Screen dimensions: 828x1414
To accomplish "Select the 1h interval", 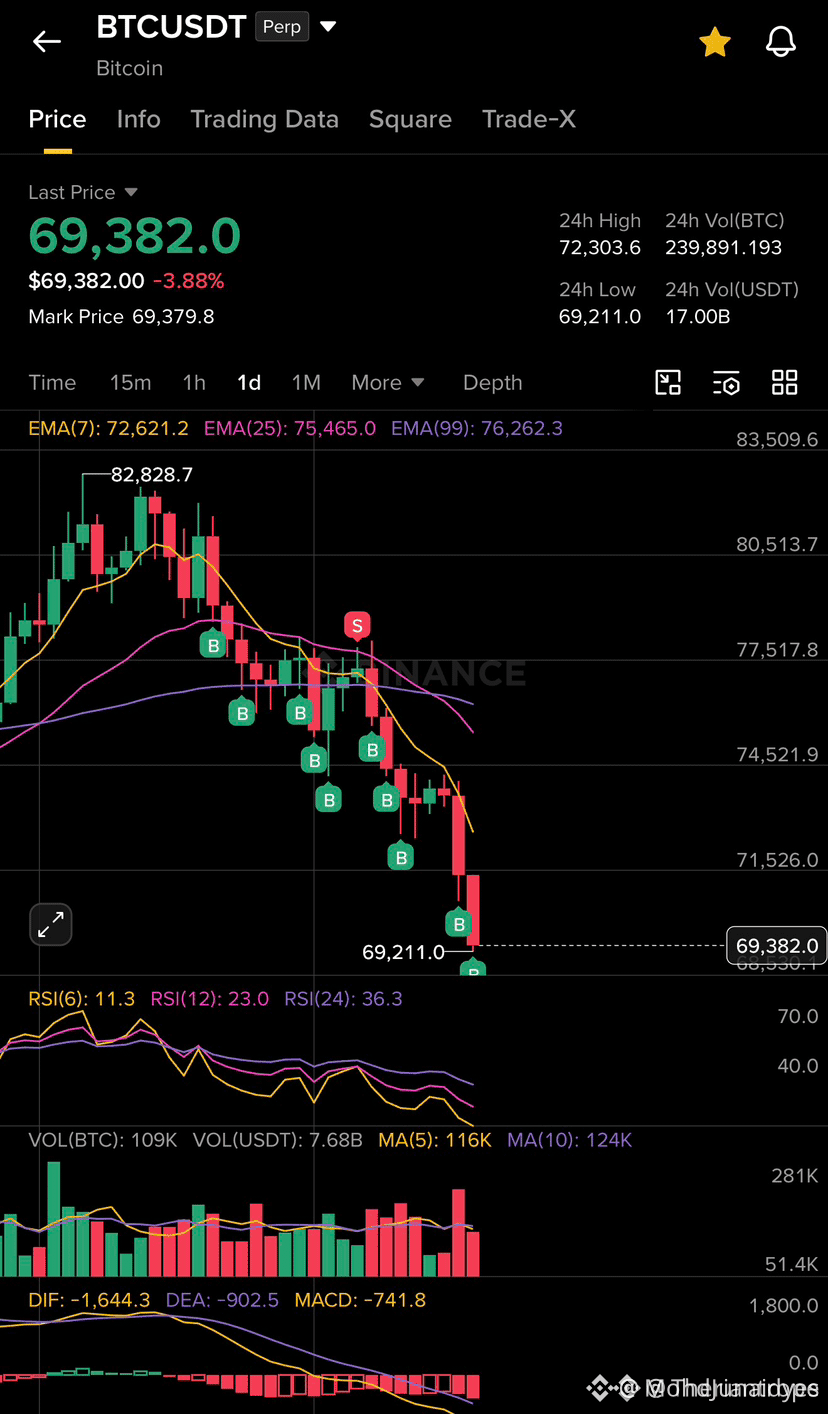I will (x=194, y=382).
